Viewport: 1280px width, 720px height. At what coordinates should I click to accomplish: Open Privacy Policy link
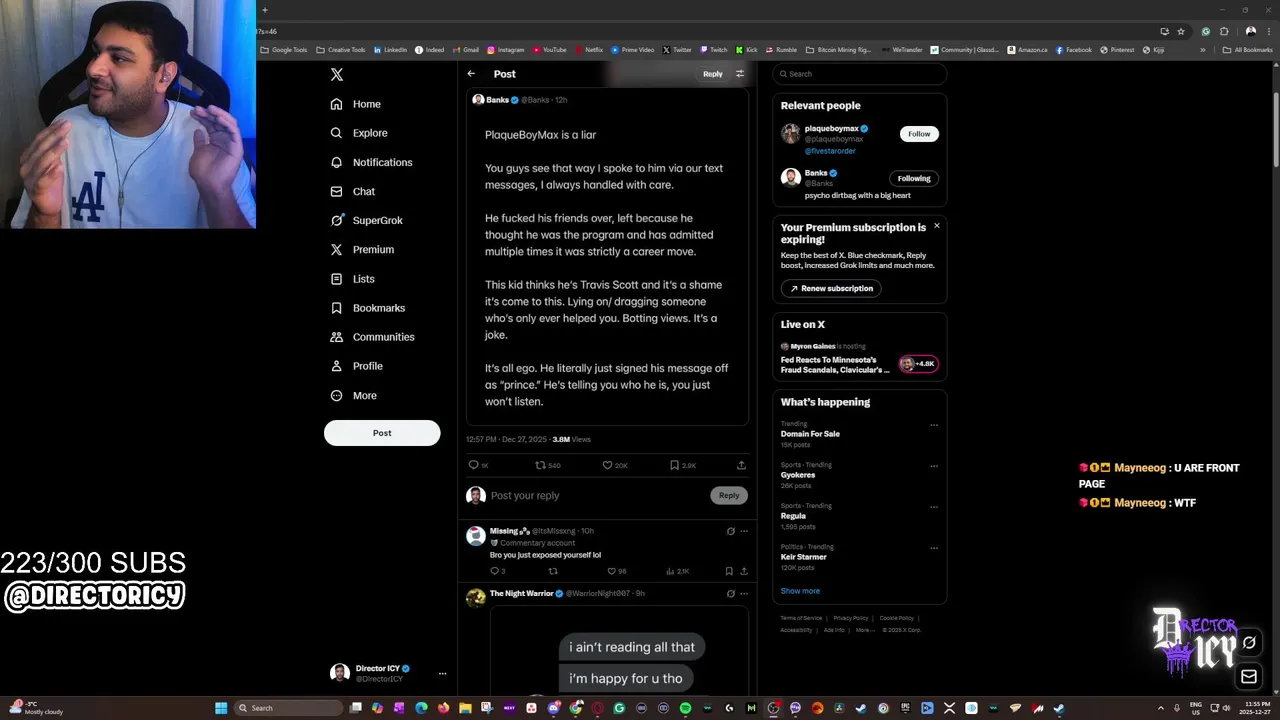(x=850, y=618)
